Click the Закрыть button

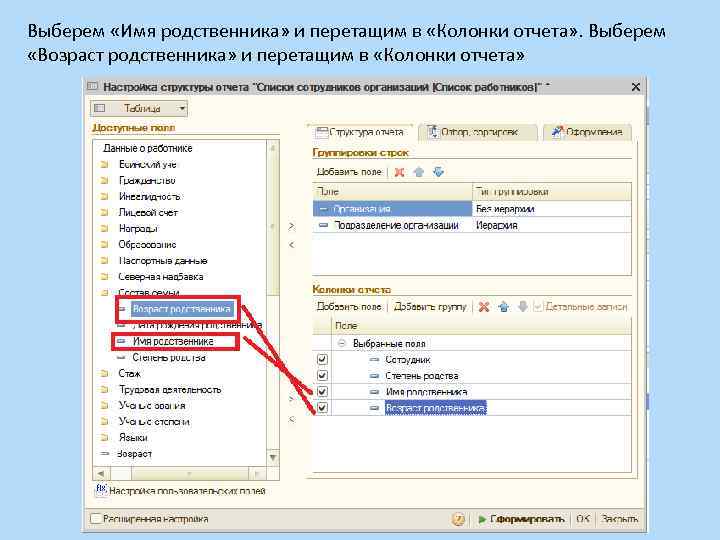pos(619,519)
